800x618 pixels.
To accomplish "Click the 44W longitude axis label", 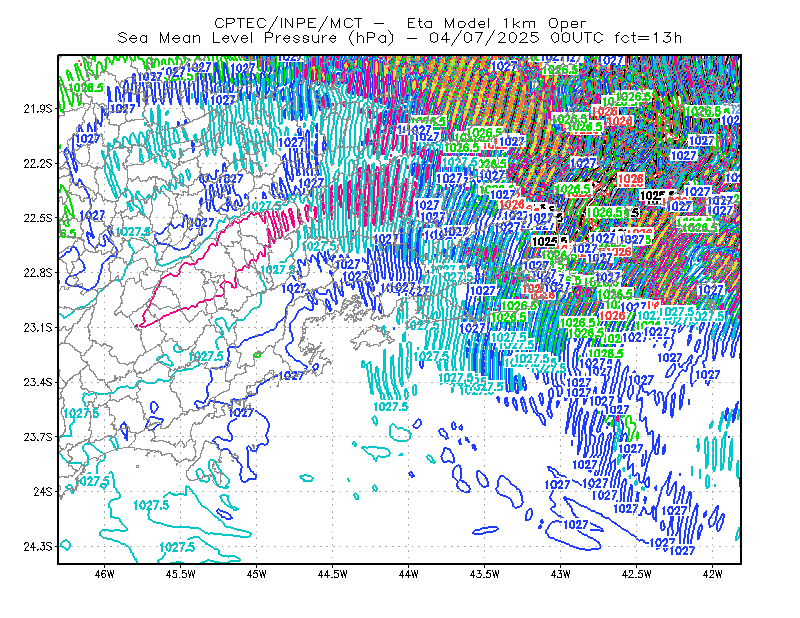I will pos(409,574).
